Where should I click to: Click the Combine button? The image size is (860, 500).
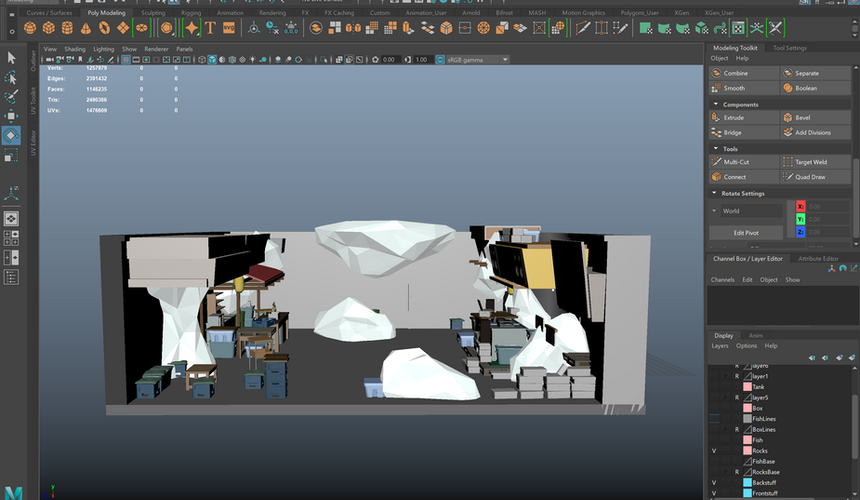744,73
